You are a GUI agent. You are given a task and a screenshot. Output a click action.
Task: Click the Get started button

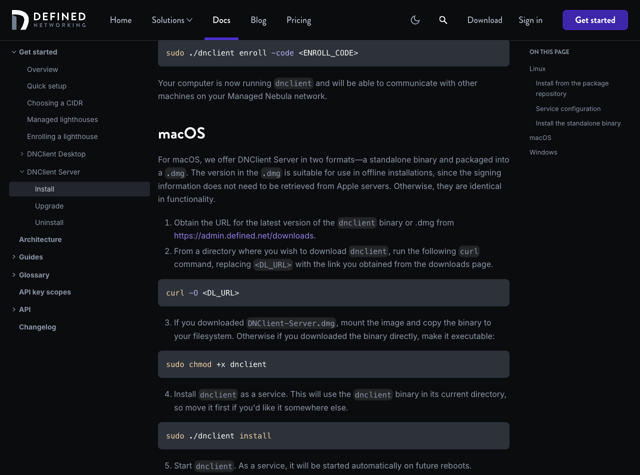595,20
